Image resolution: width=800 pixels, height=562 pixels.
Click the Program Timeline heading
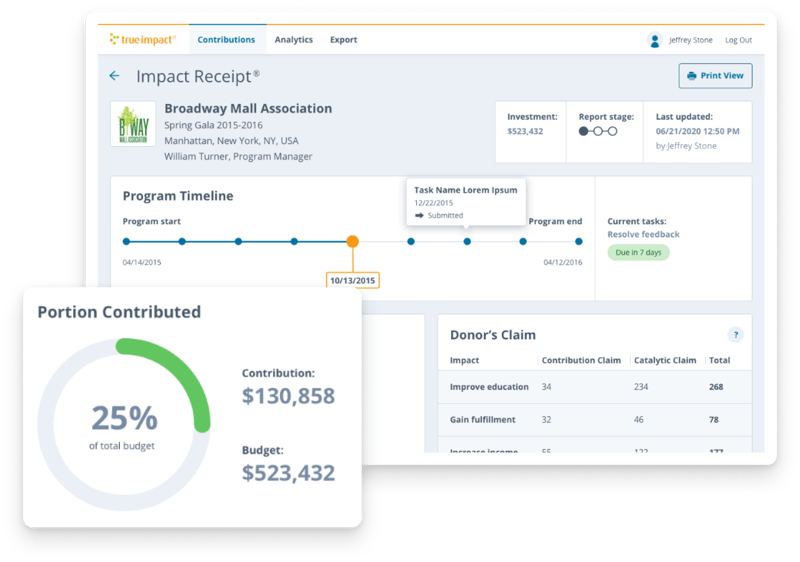[178, 196]
